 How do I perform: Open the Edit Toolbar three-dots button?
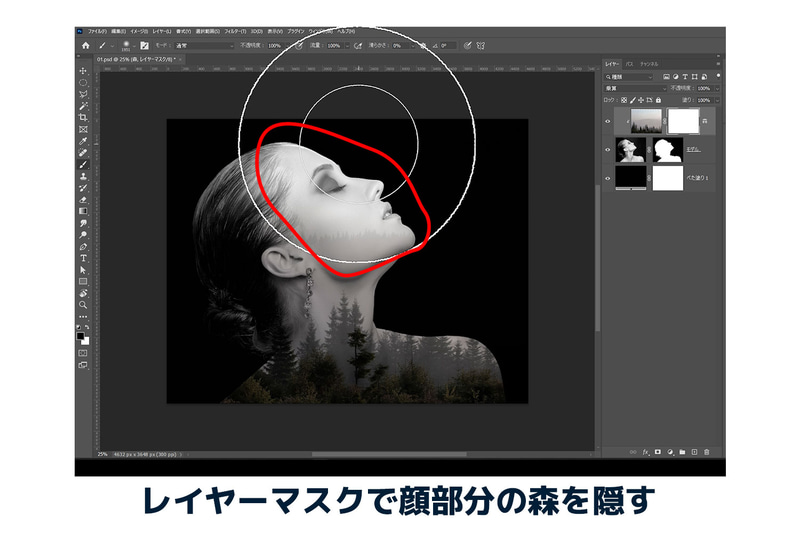click(x=83, y=317)
